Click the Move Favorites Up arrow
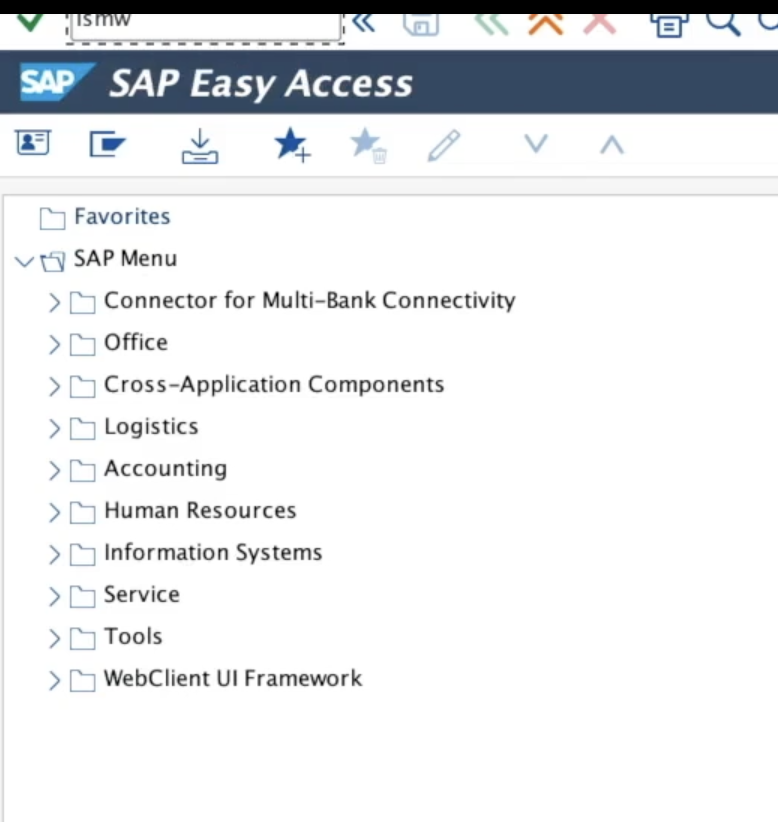 (611, 145)
